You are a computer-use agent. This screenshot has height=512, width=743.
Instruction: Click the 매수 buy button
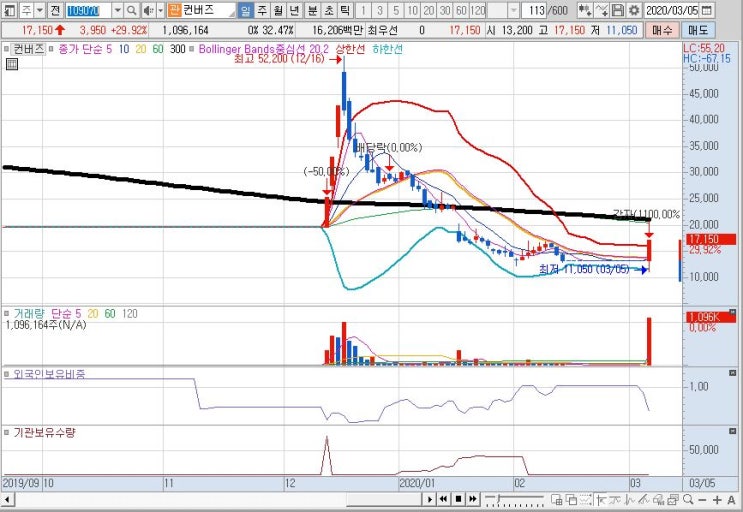coord(661,30)
